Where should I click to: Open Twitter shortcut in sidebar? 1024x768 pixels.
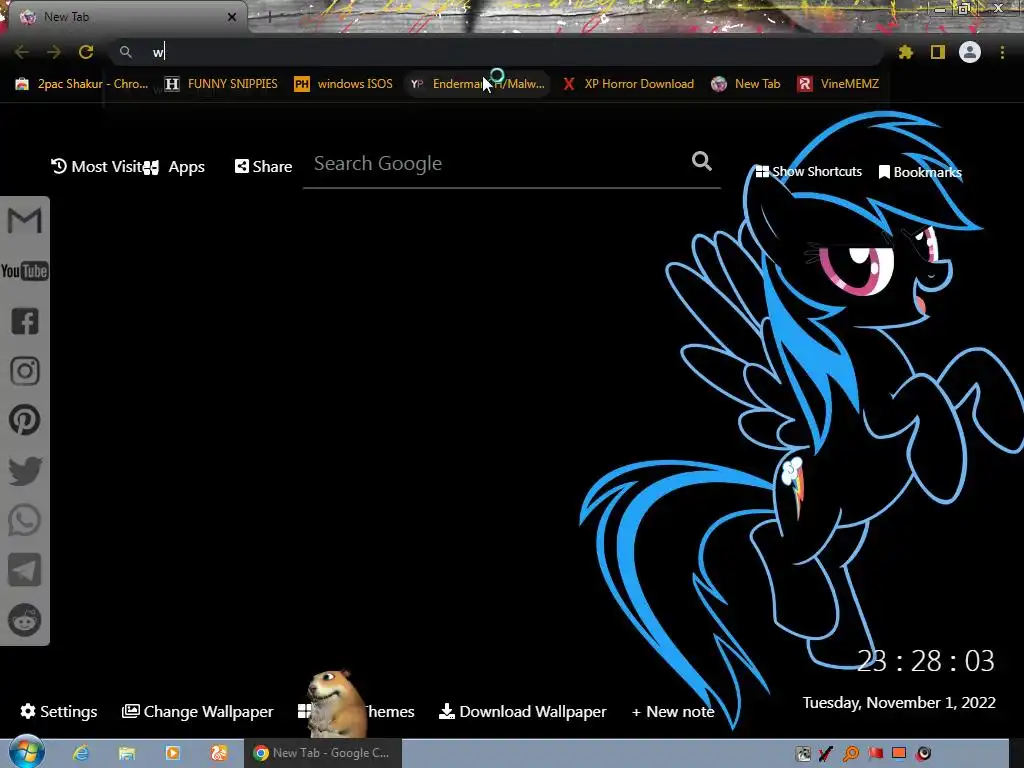tap(25, 471)
